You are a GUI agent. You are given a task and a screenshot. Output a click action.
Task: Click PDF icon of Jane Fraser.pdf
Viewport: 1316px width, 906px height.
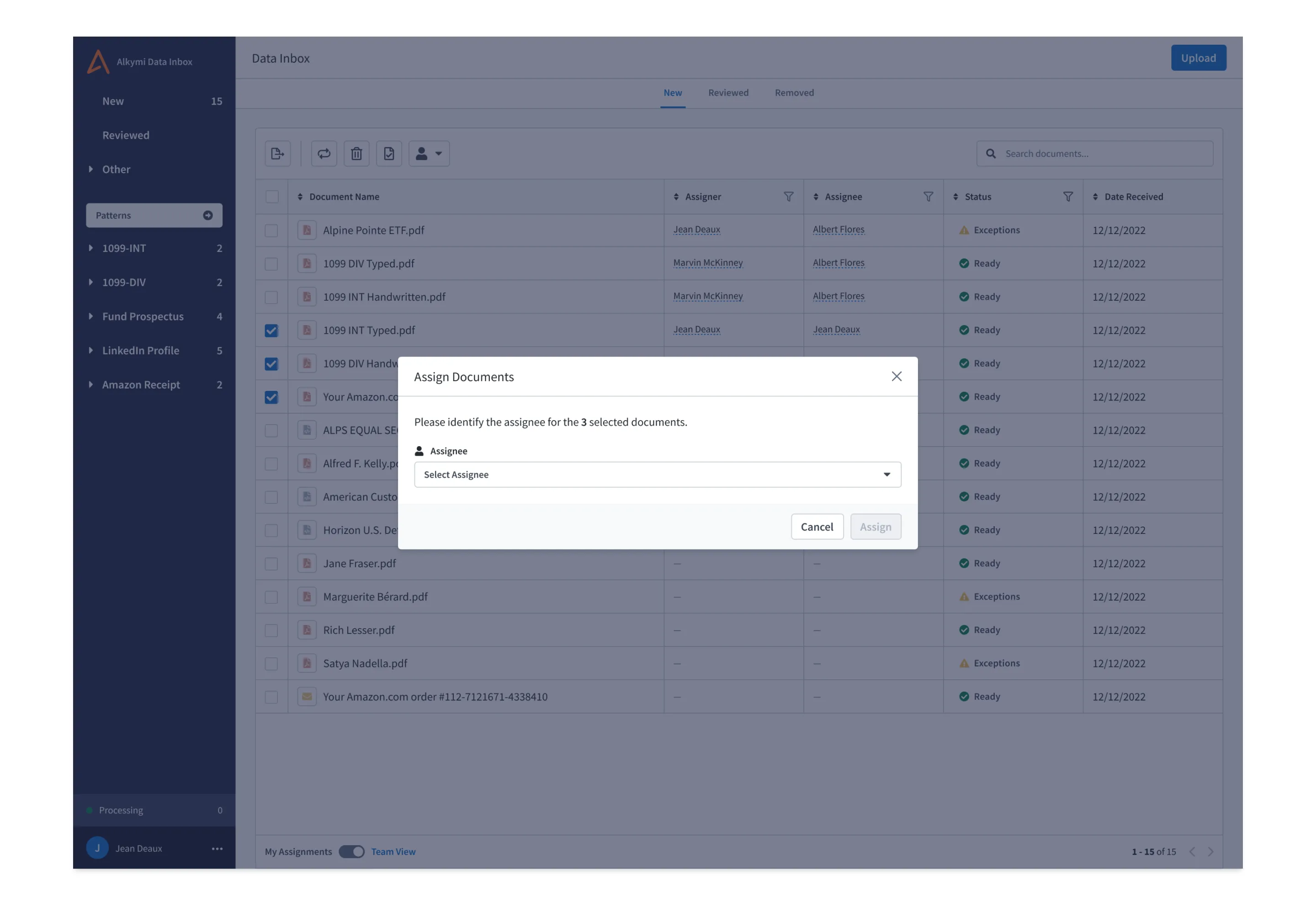click(x=307, y=563)
